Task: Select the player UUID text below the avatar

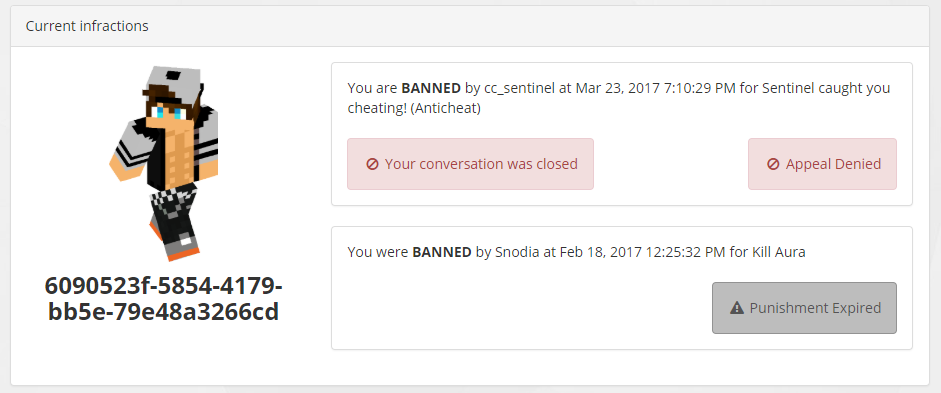Action: pyautogui.click(x=164, y=299)
